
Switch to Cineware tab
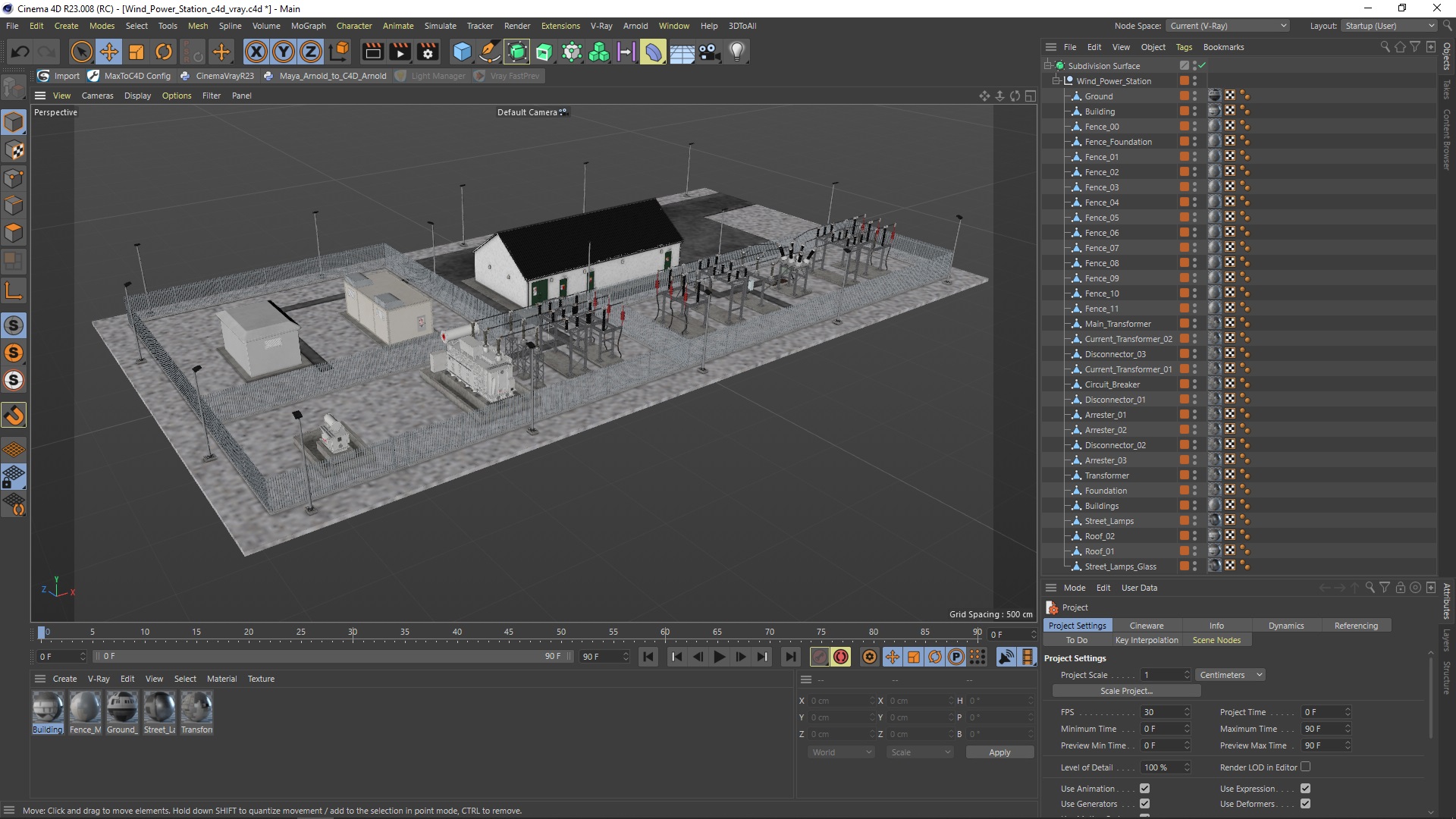pos(1146,626)
